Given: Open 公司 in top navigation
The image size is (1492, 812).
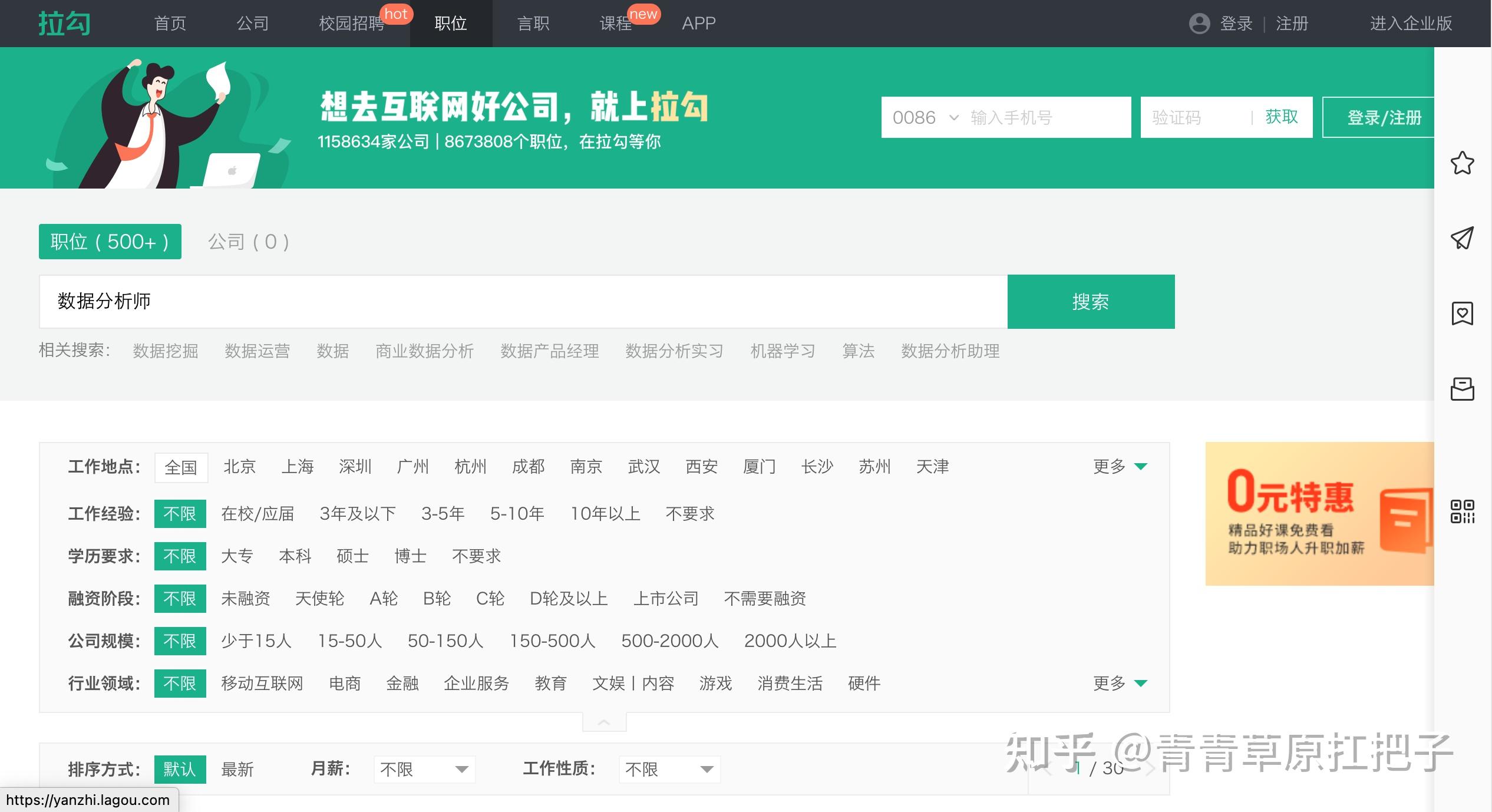Looking at the screenshot, I should [253, 24].
